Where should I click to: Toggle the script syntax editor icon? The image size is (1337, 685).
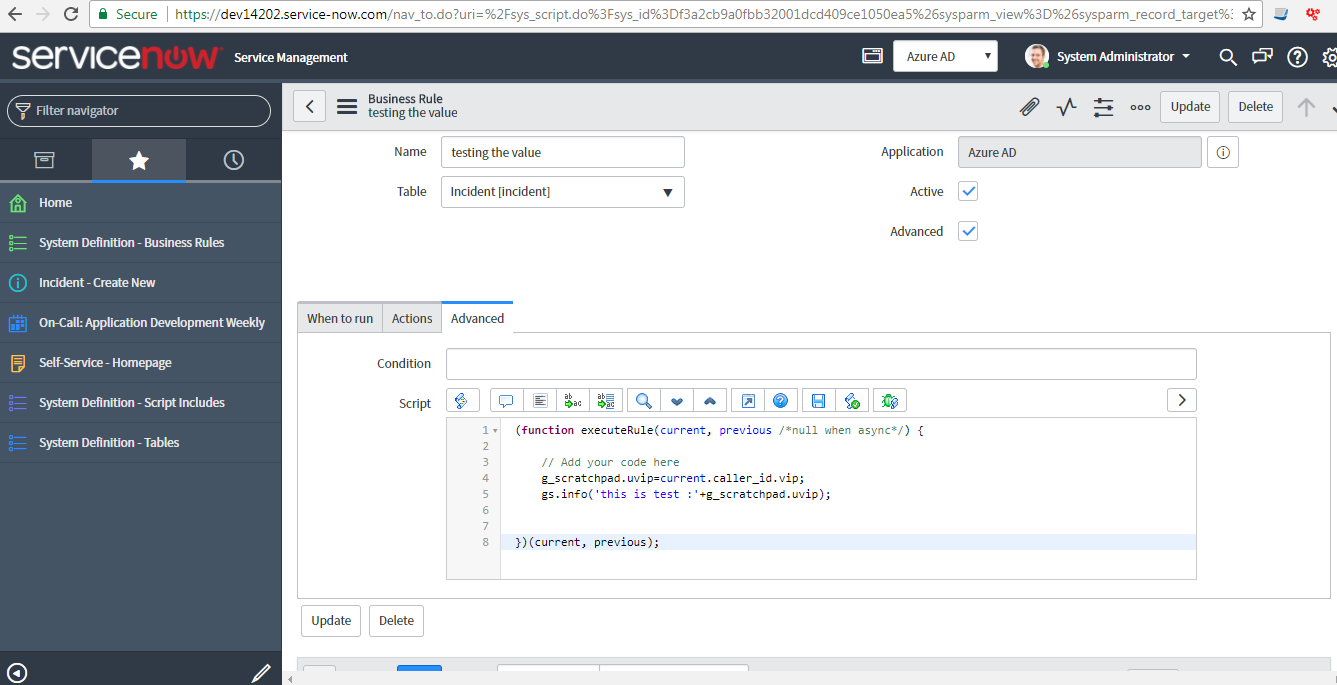(x=463, y=400)
